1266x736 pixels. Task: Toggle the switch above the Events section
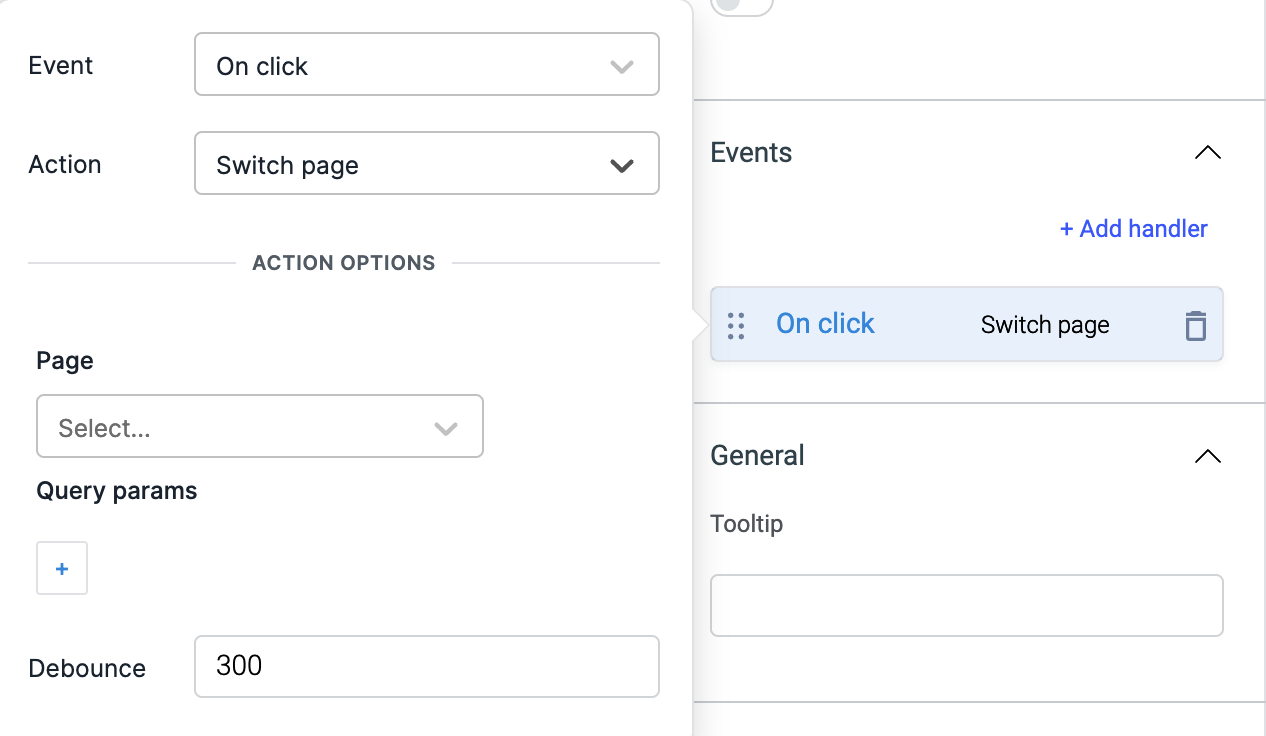pyautogui.click(x=741, y=5)
